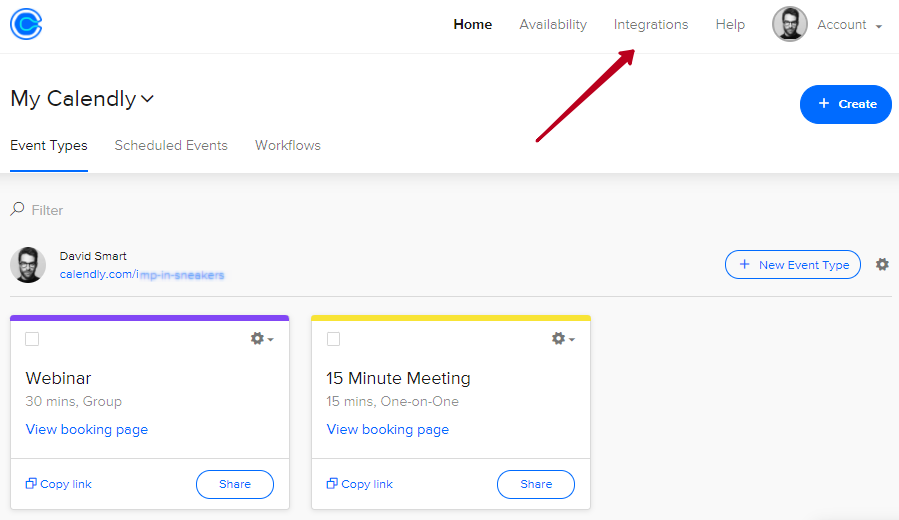
Task: Switch to the Workflows tab
Action: (x=288, y=146)
